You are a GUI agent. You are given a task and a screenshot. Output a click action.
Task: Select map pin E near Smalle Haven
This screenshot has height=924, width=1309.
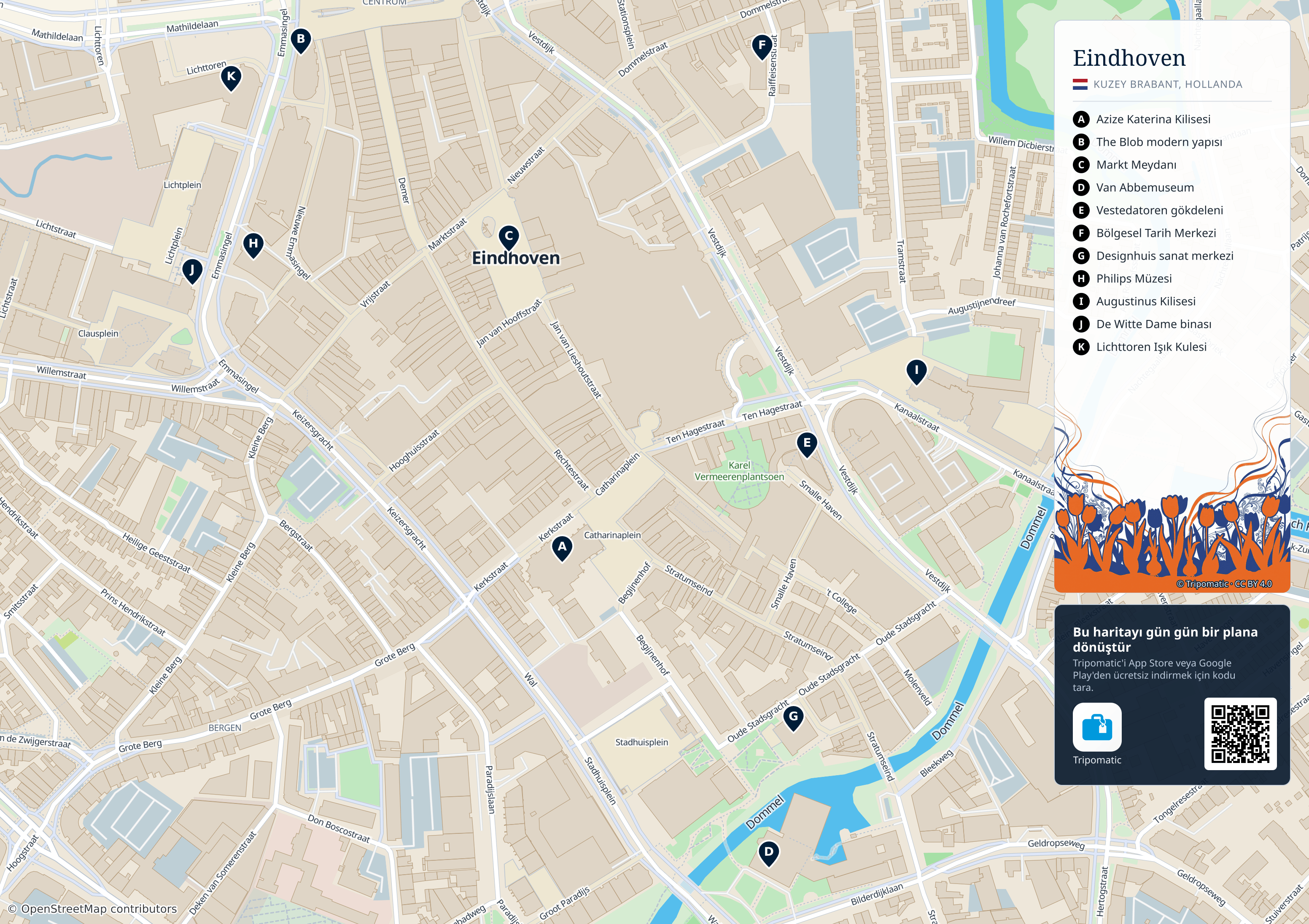coord(807,445)
